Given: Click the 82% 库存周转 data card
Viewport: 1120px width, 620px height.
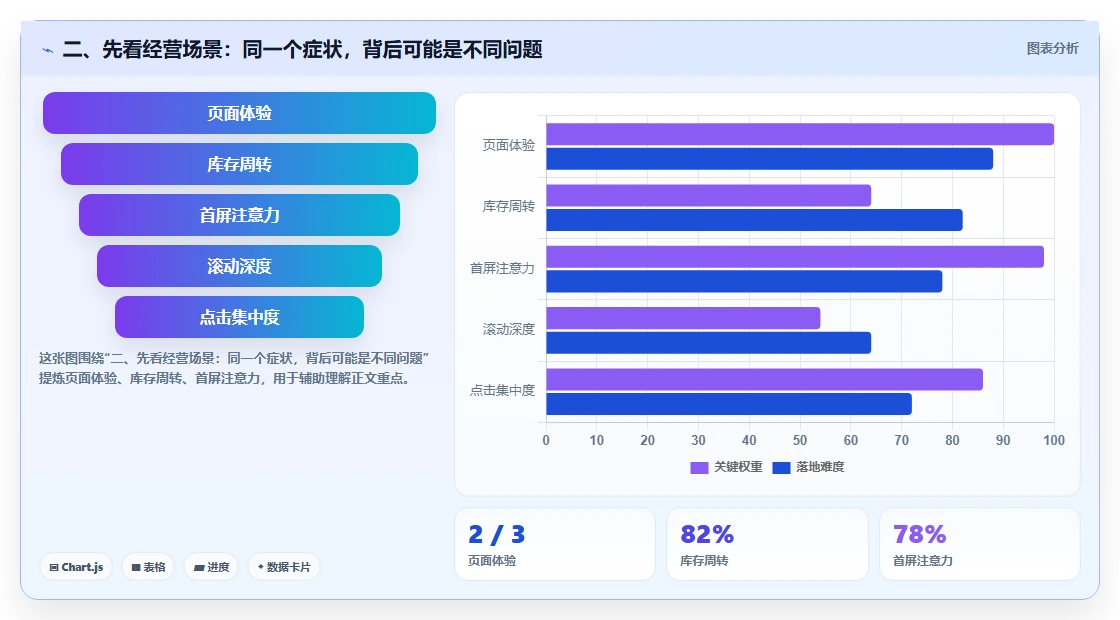Looking at the screenshot, I should (767, 544).
